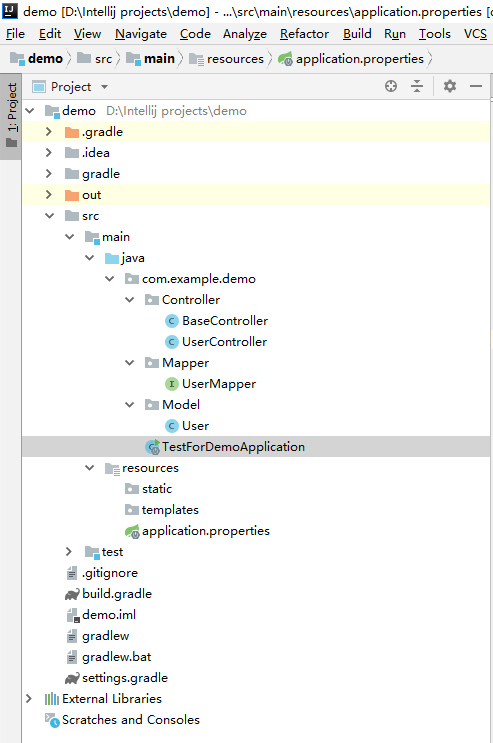Click the External Libraries bars icon
493x743 pixels.
pos(52,699)
